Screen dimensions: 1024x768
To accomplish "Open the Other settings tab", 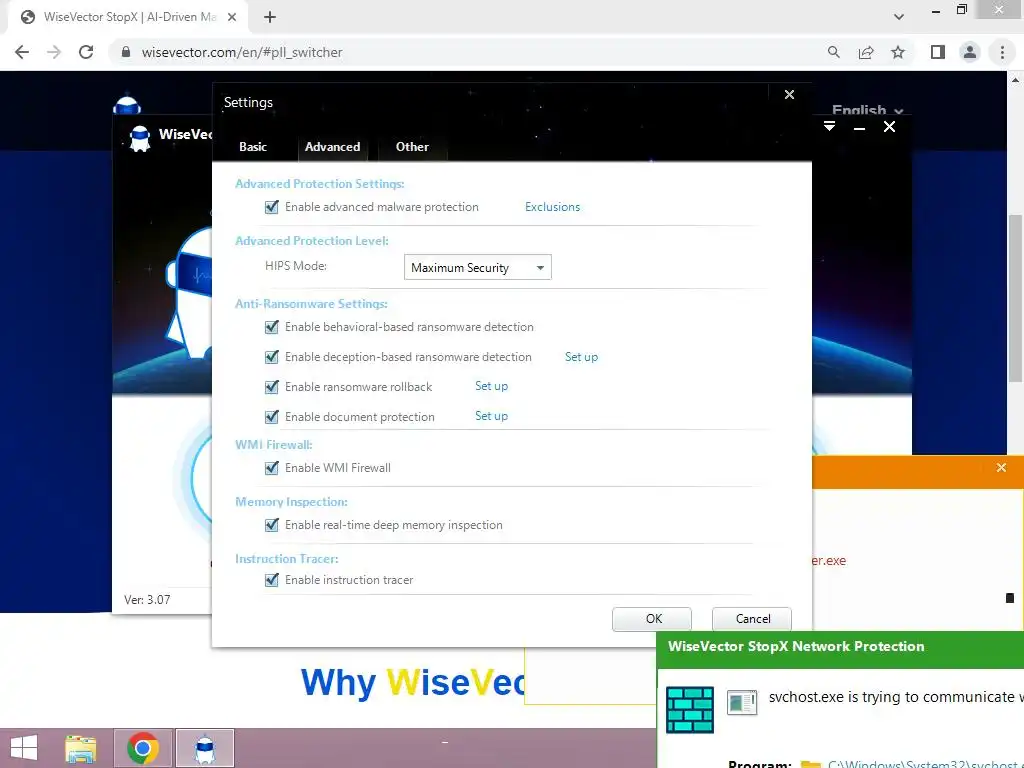I will 412,147.
